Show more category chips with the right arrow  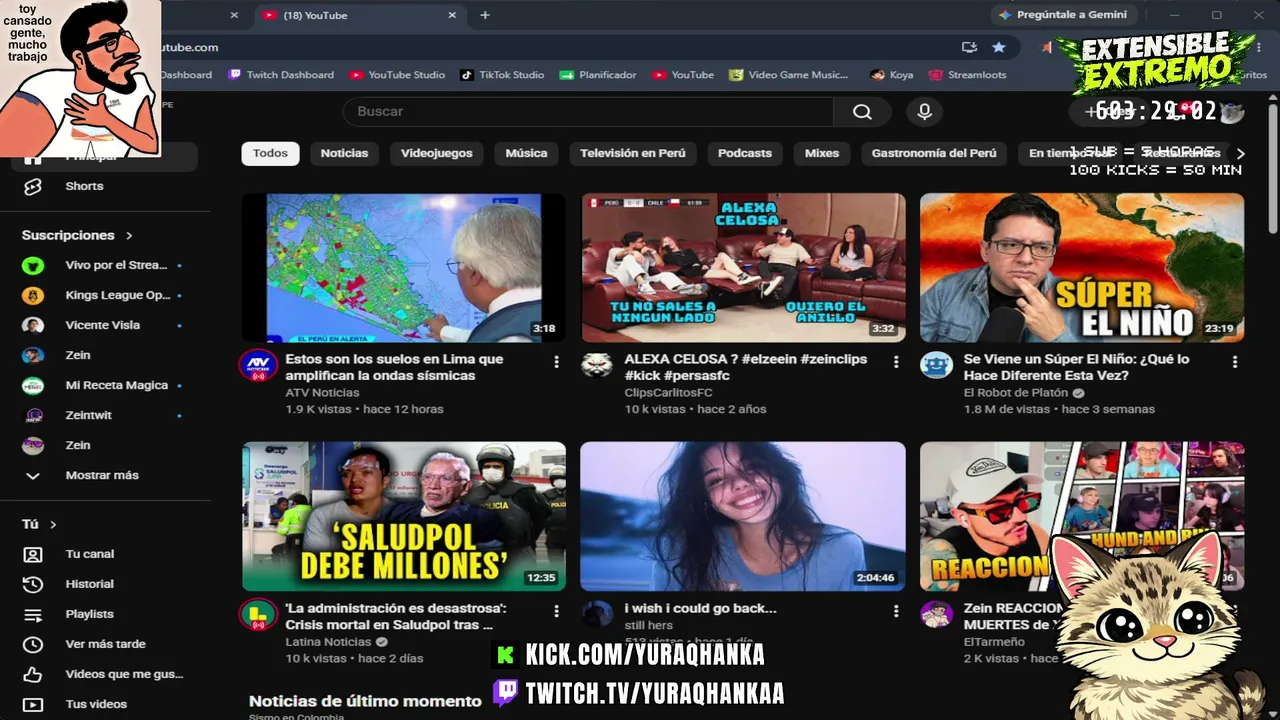pyautogui.click(x=1241, y=153)
